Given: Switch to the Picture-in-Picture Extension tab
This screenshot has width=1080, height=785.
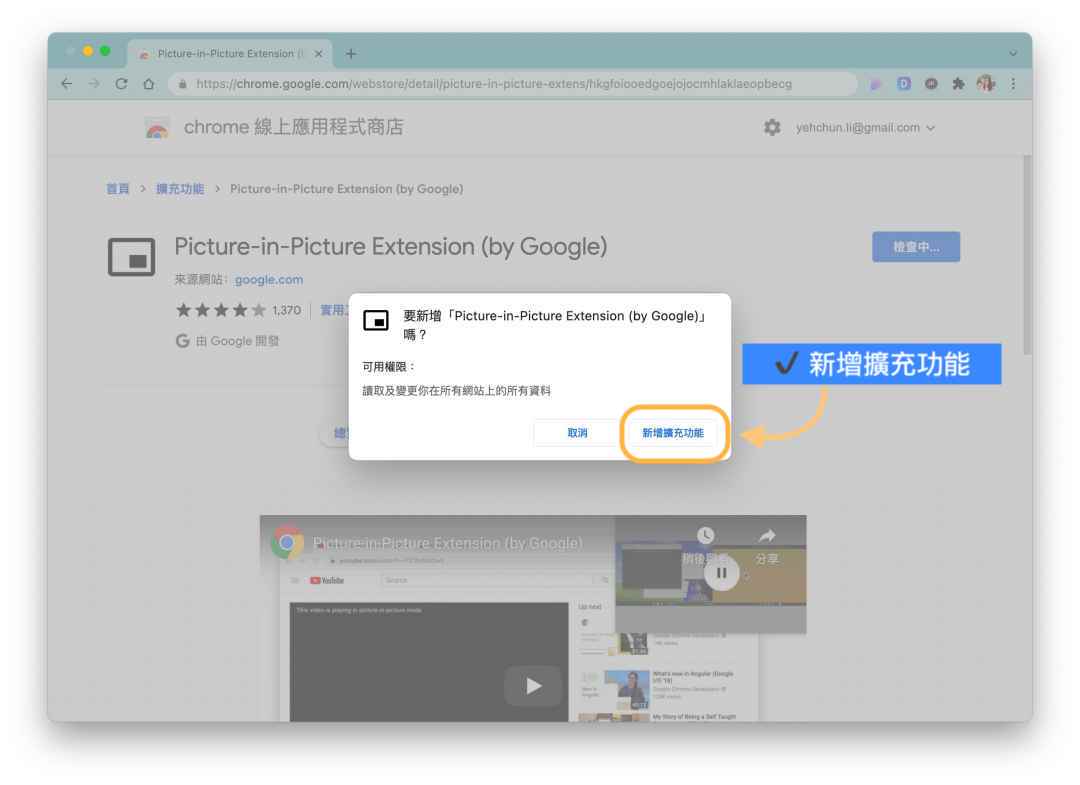Looking at the screenshot, I should point(225,53).
